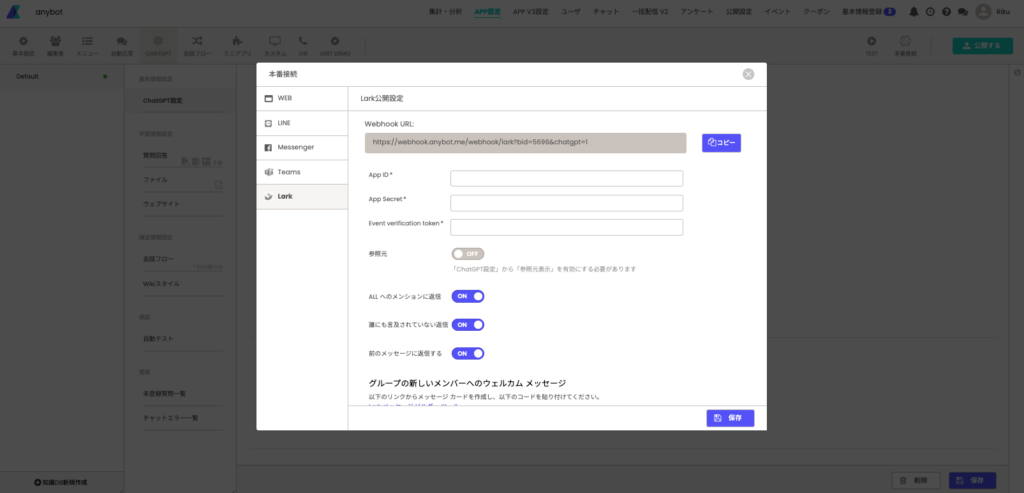
Task: Switch to the WEB channel tab
Action: pos(301,99)
